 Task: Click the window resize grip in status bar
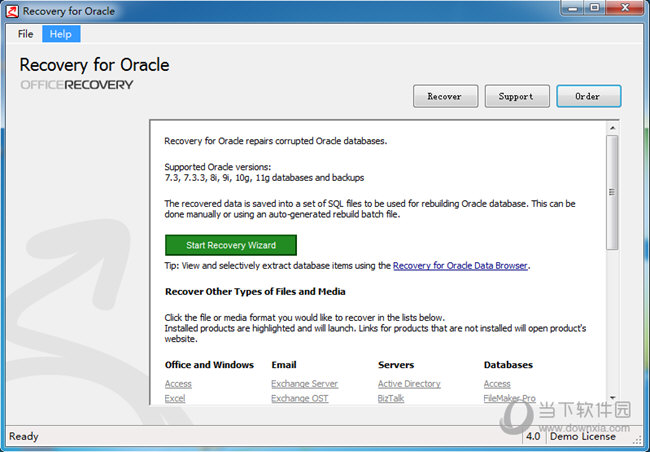(x=638, y=440)
